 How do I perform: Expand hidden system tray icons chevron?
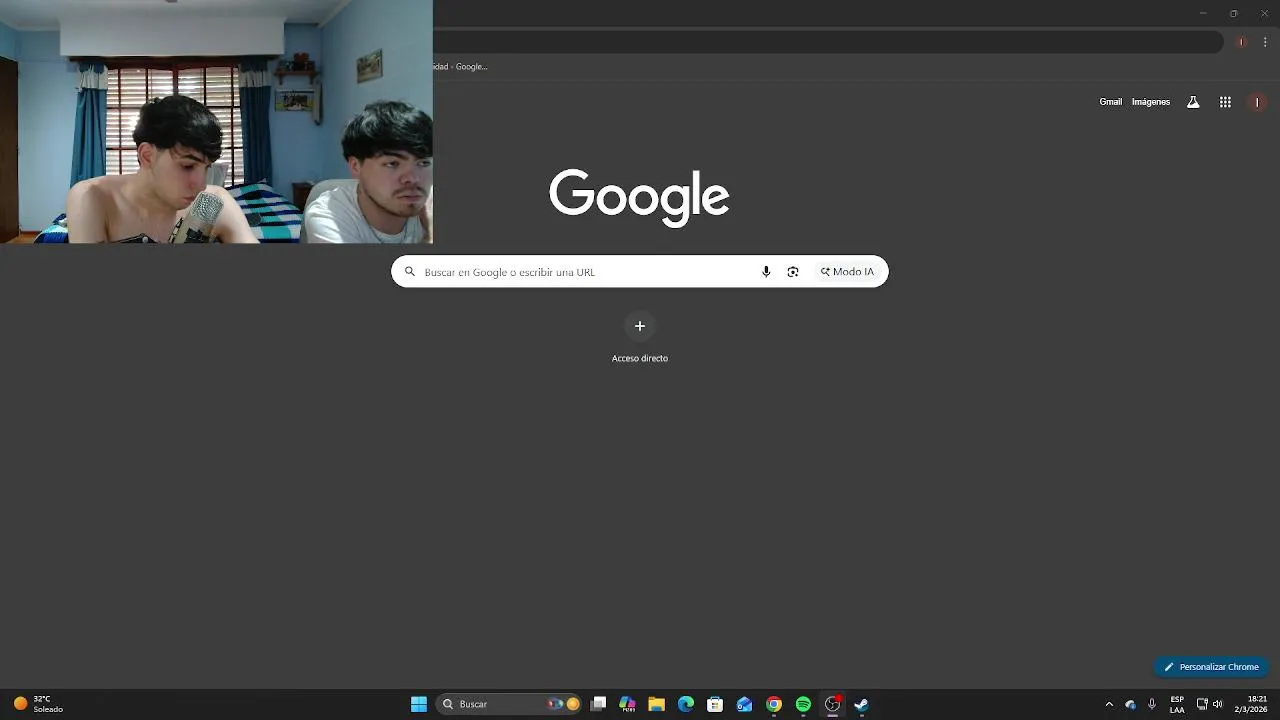coord(1109,704)
